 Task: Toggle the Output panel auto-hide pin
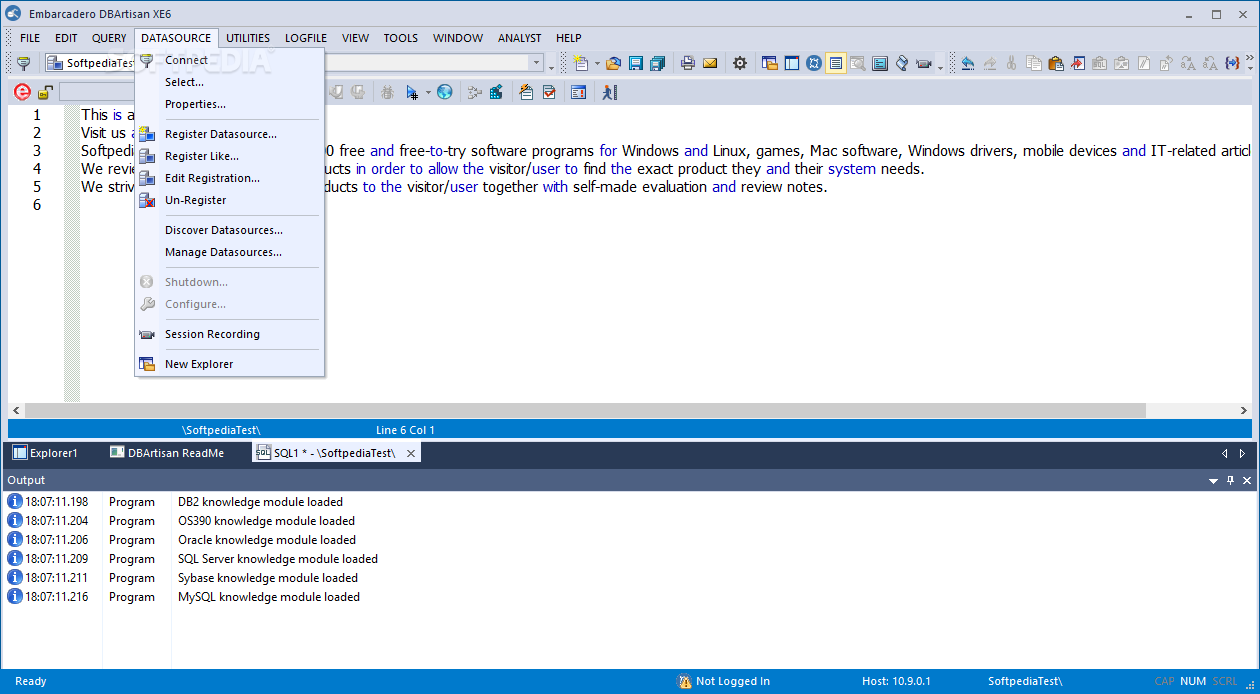[1231, 481]
